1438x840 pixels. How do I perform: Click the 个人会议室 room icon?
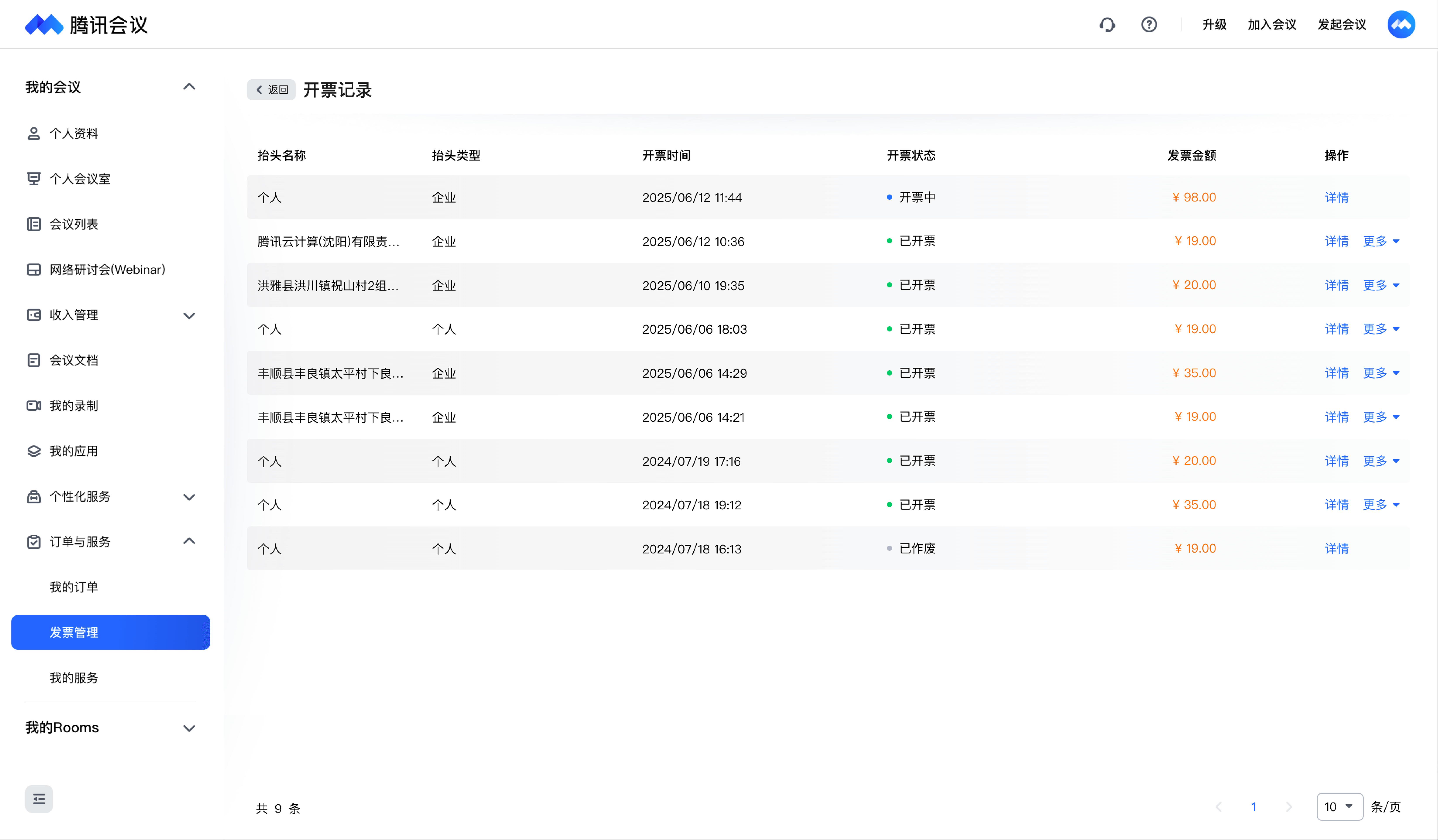click(x=34, y=179)
